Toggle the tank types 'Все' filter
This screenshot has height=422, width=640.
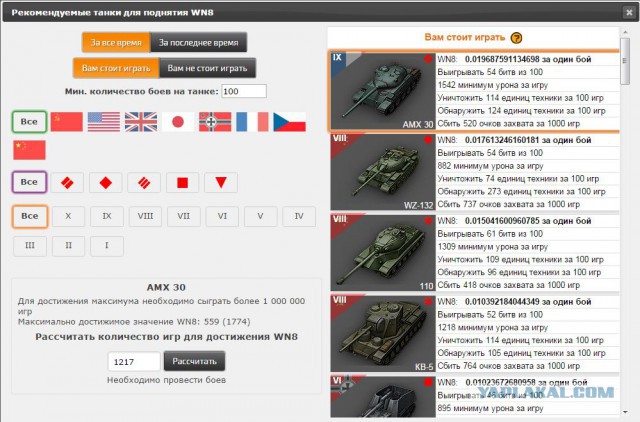tap(29, 182)
